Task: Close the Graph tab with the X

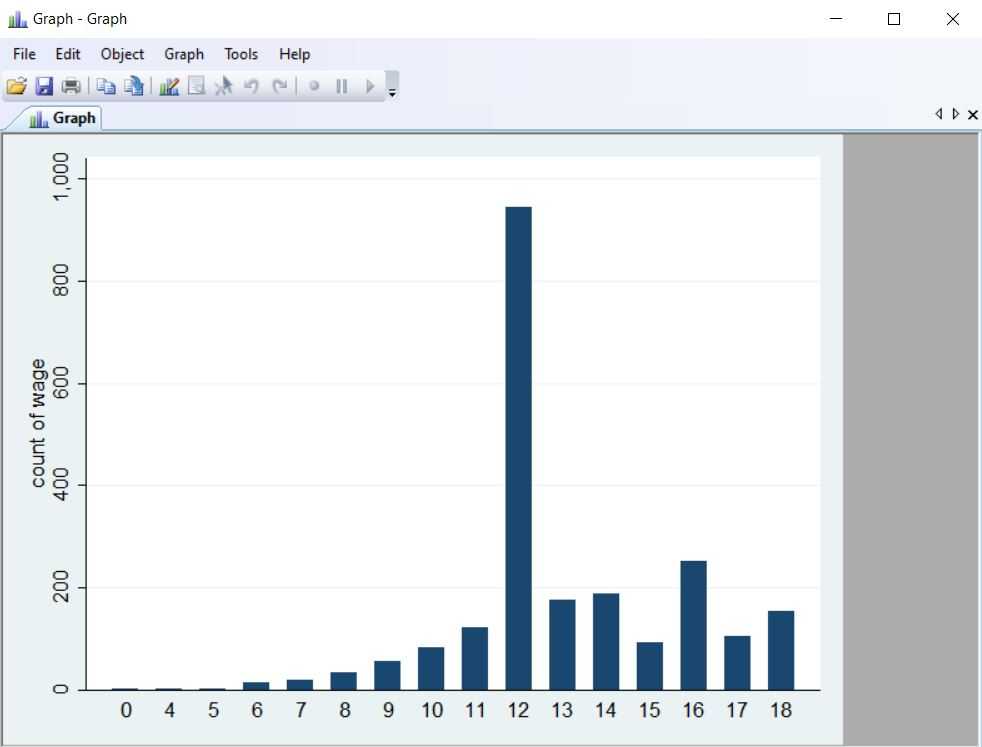Action: point(973,115)
